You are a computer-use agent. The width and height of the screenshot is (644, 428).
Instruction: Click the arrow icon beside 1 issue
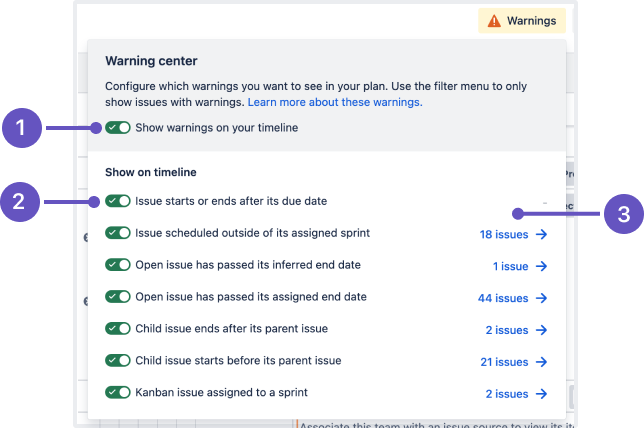[x=542, y=266]
